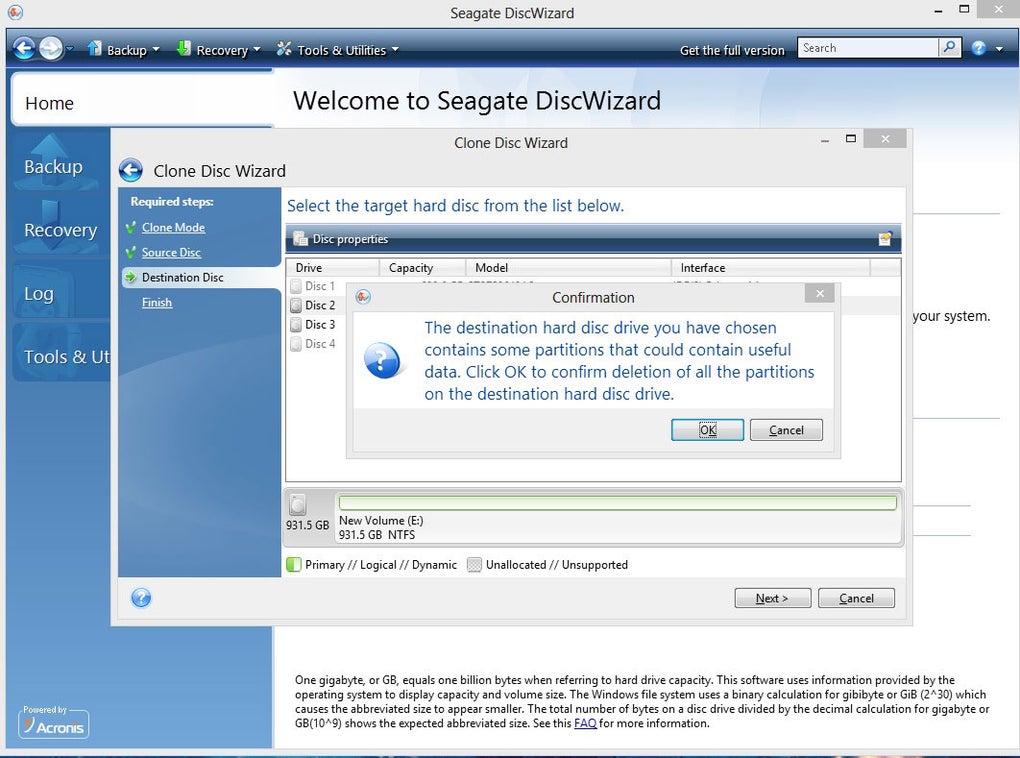
Task: Check the Disc 2 checkbox
Action: click(x=295, y=305)
